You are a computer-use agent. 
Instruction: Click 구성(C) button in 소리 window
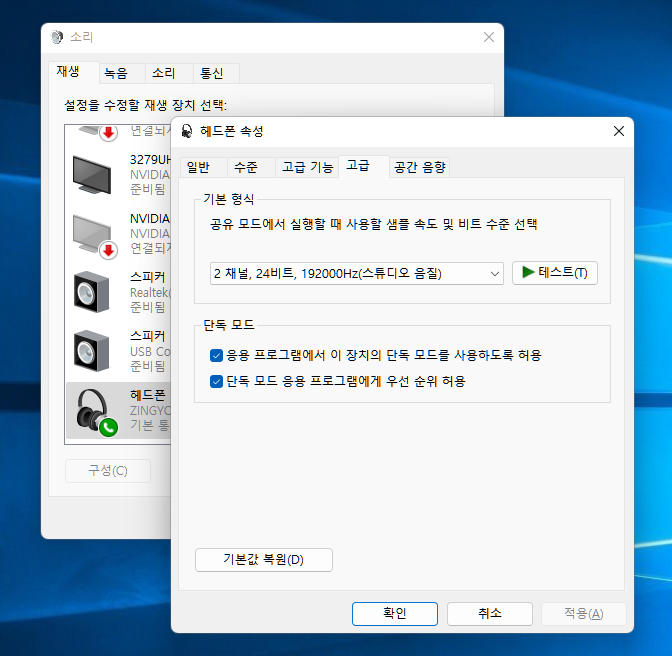coord(108,471)
